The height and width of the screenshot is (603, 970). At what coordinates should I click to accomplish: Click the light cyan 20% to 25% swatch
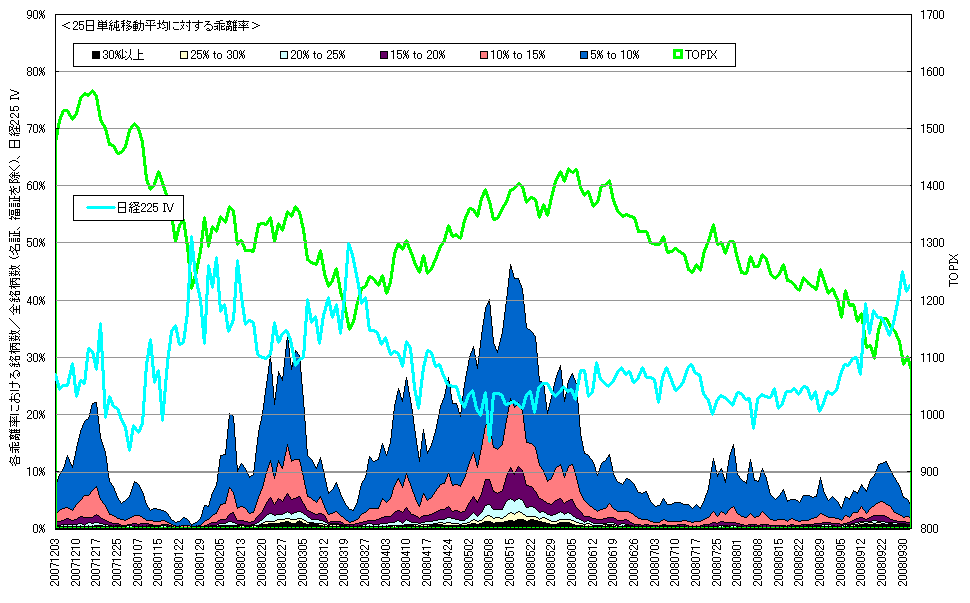[284, 55]
